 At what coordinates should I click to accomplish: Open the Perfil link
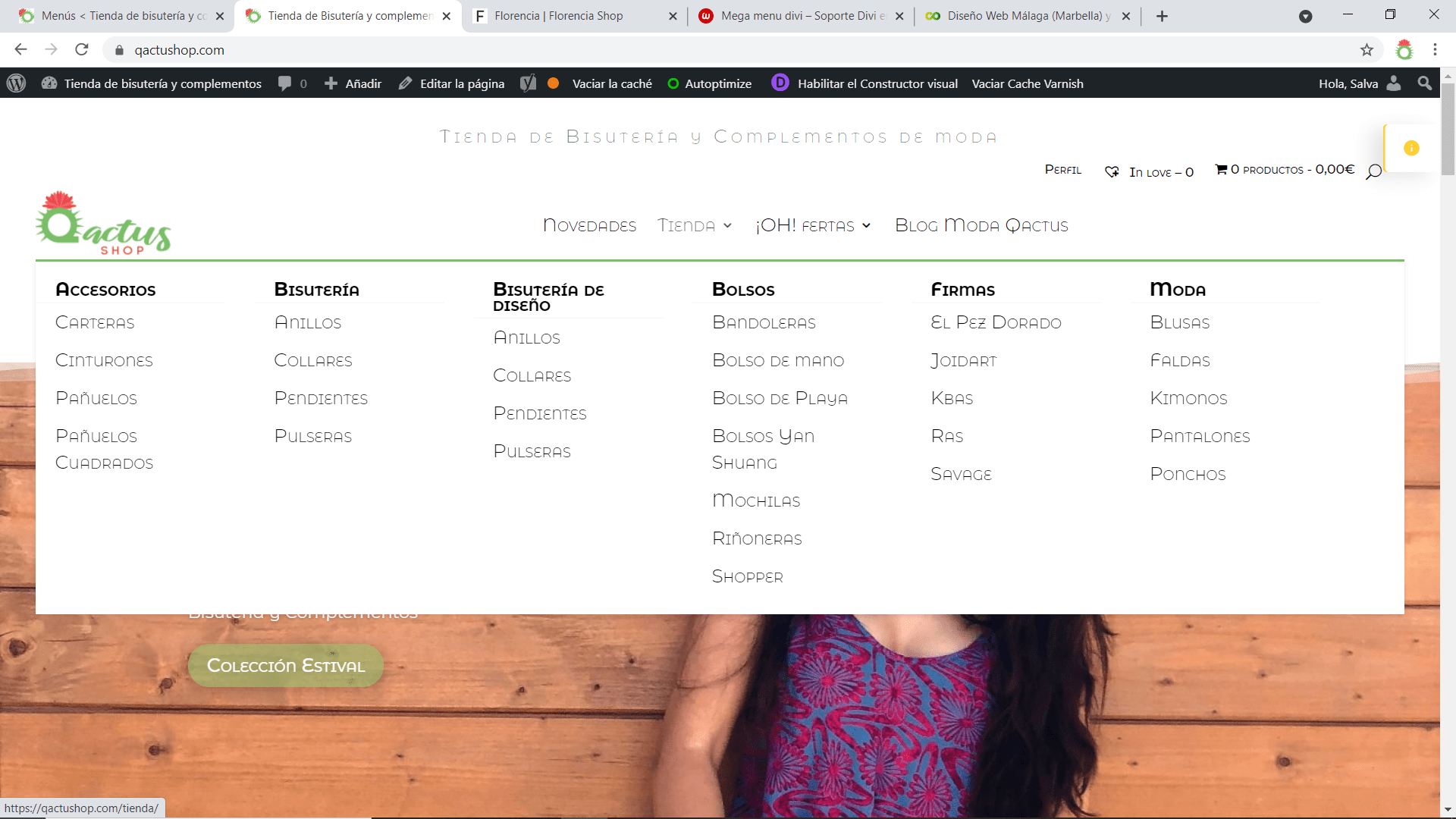(x=1063, y=169)
